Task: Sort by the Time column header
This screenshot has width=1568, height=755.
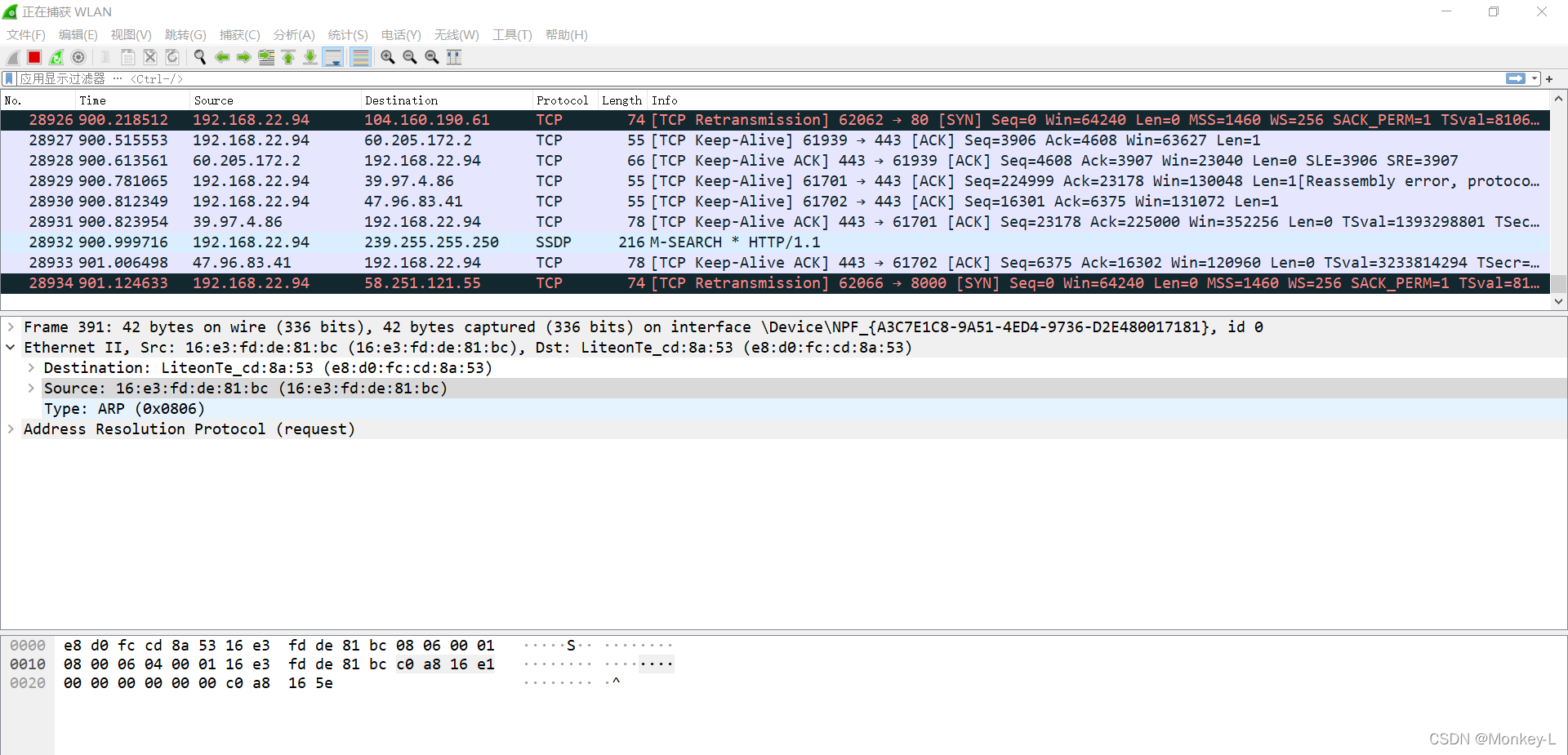Action: point(133,100)
